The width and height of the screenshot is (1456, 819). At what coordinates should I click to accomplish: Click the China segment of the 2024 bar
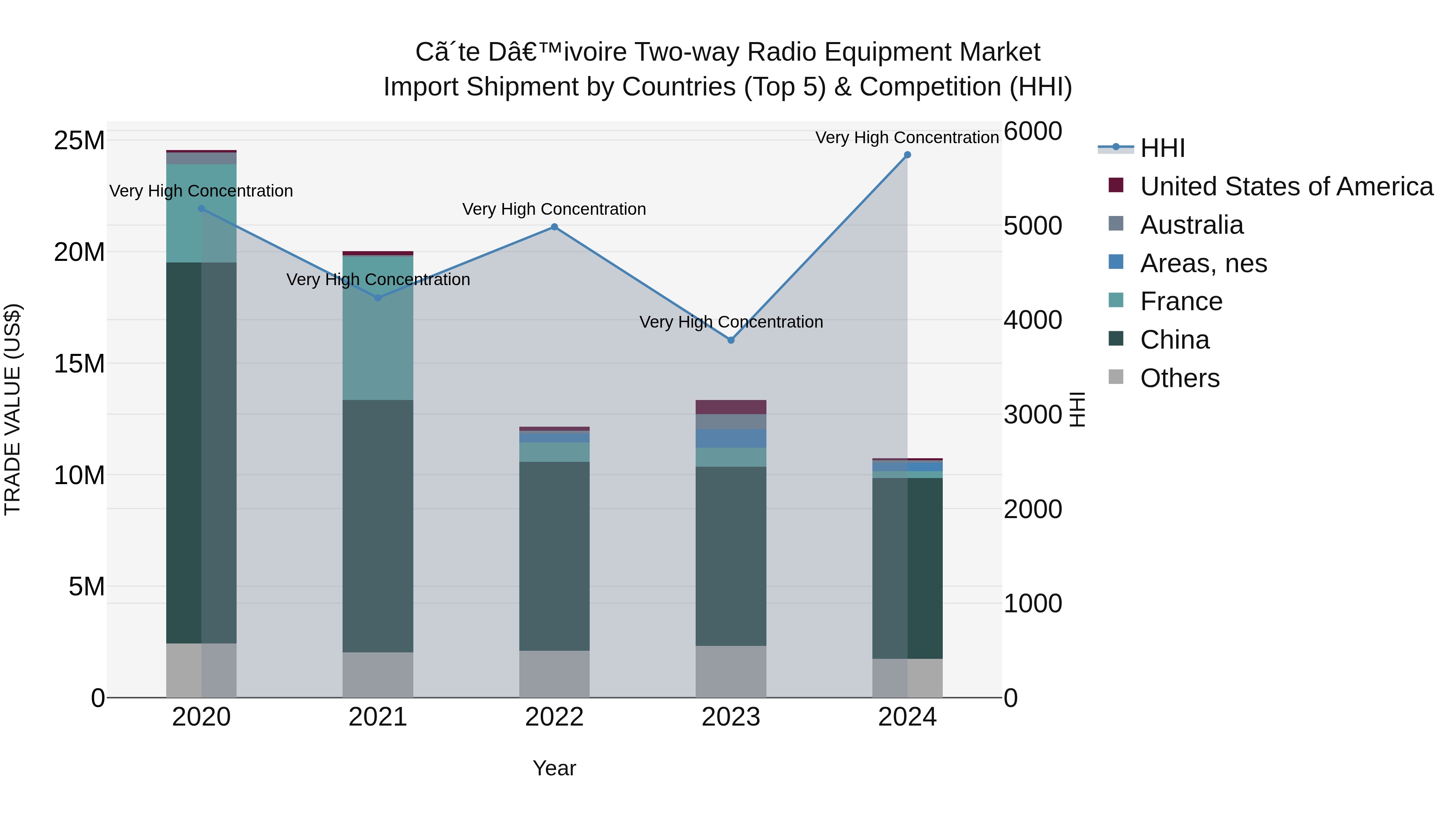907,568
